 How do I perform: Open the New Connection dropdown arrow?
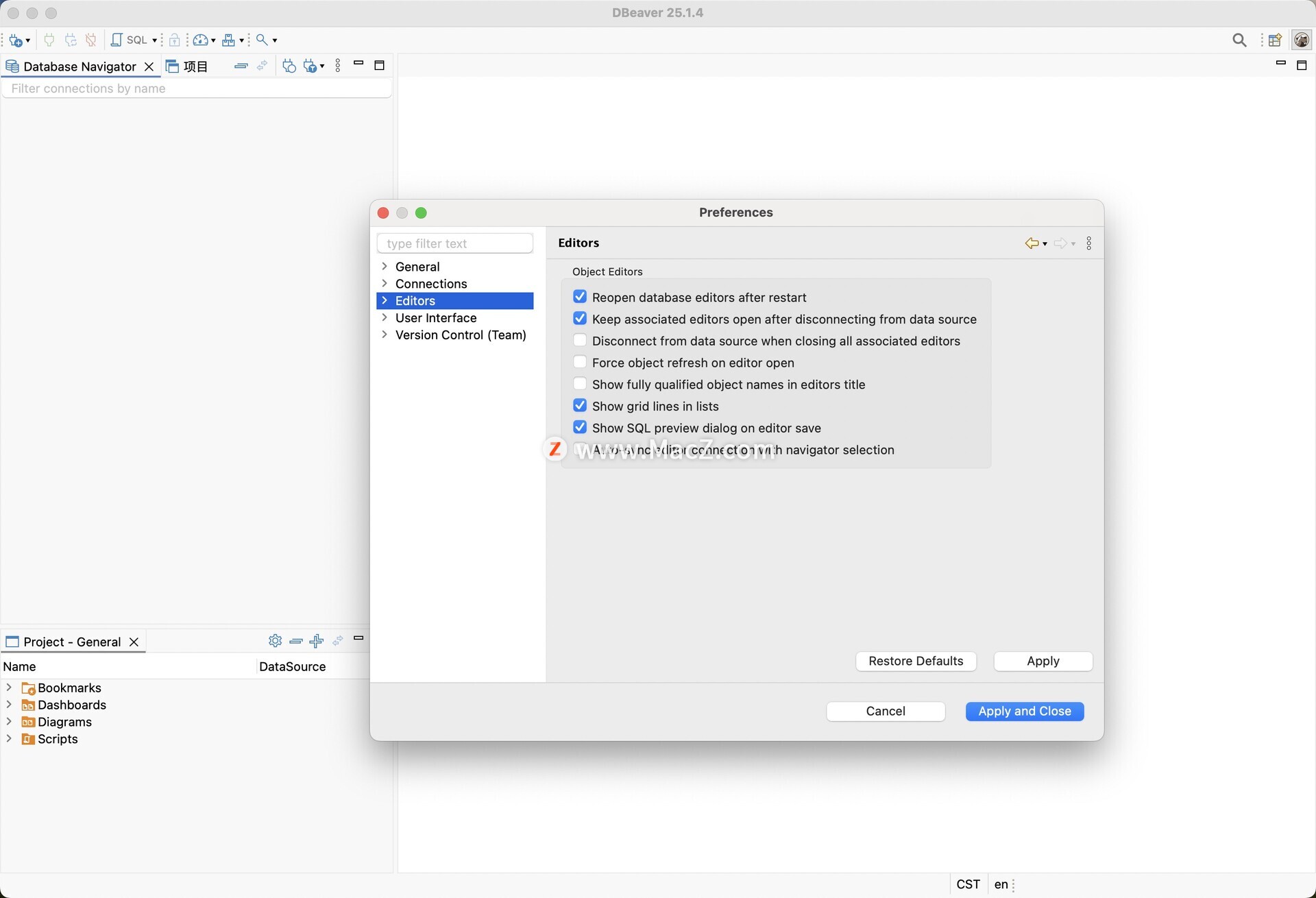click(28, 40)
